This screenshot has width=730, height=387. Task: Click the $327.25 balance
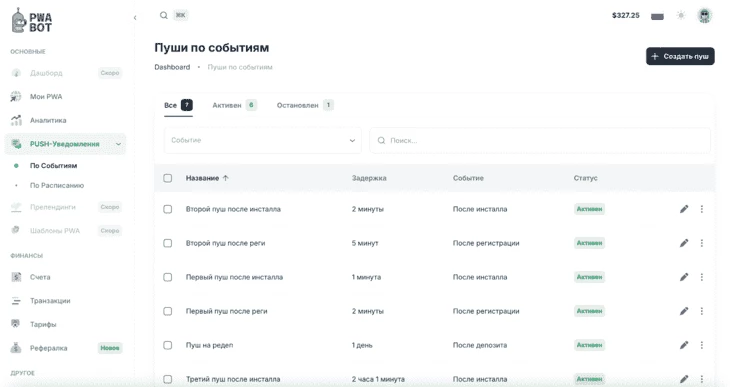pyautogui.click(x=626, y=15)
